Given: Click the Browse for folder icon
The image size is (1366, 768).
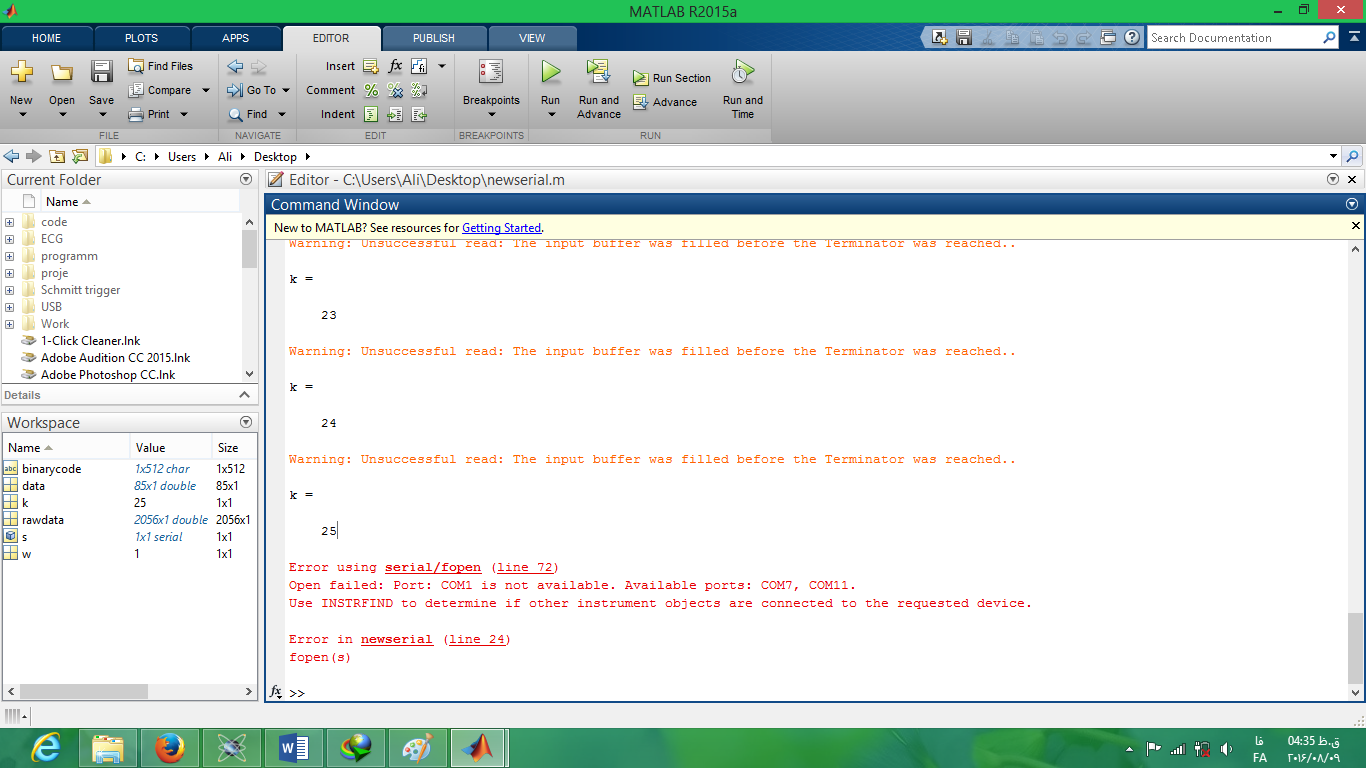Looking at the screenshot, I should [80, 156].
